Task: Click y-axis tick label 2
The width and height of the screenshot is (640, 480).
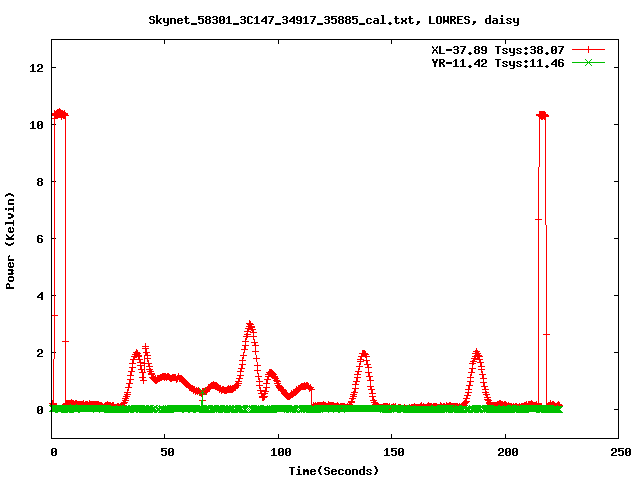Action: pos(40,353)
